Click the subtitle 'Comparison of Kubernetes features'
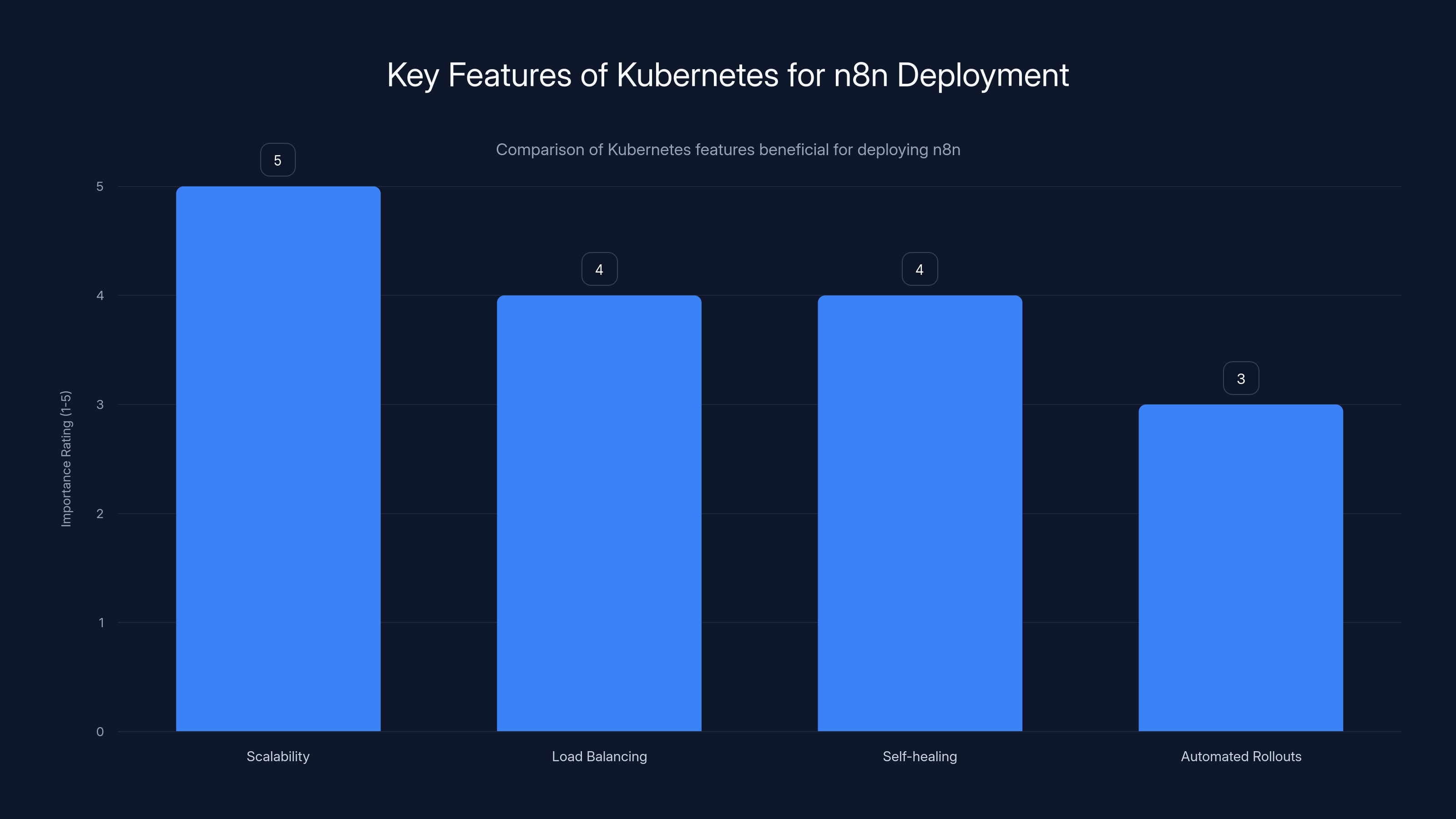Screen dimensions: 1456x819 pyautogui.click(x=728, y=150)
